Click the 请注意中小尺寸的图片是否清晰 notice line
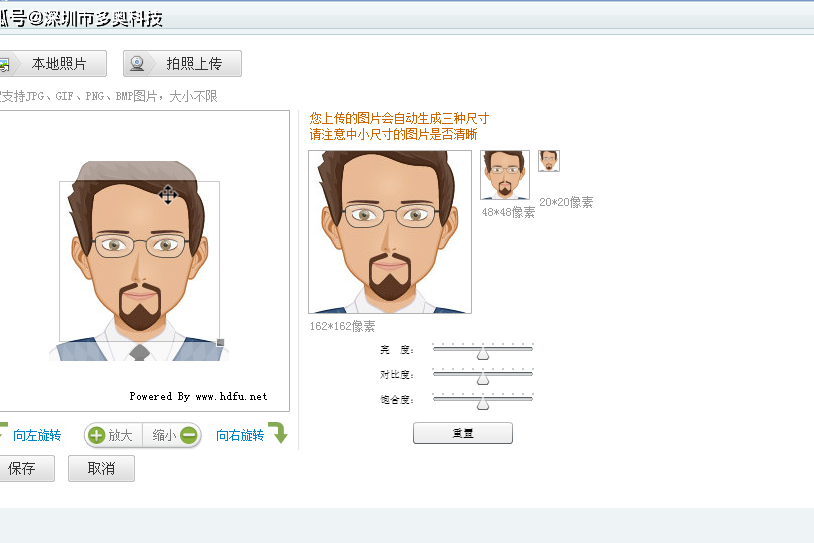 click(393, 134)
